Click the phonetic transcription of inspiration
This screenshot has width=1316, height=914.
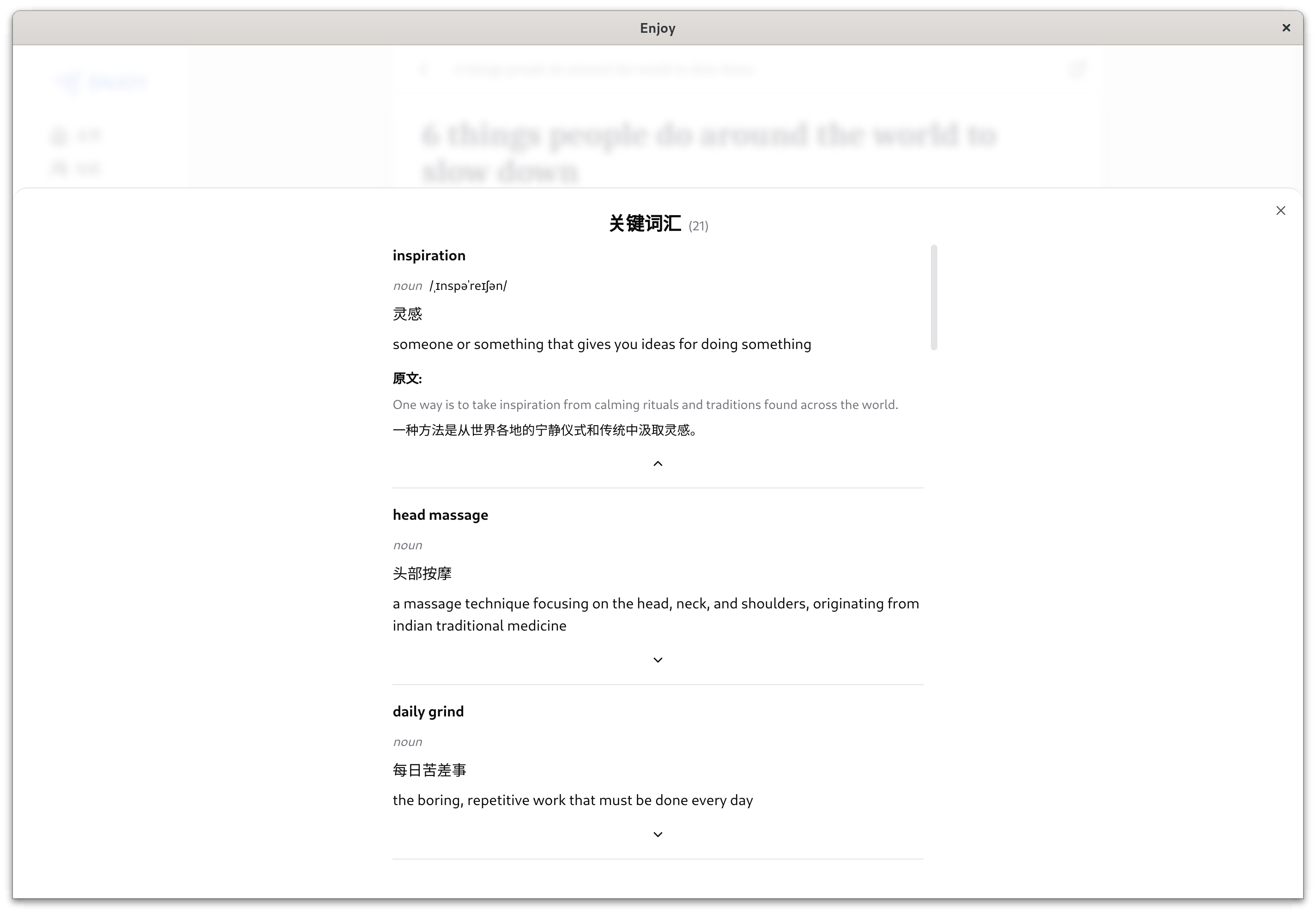pyautogui.click(x=468, y=285)
